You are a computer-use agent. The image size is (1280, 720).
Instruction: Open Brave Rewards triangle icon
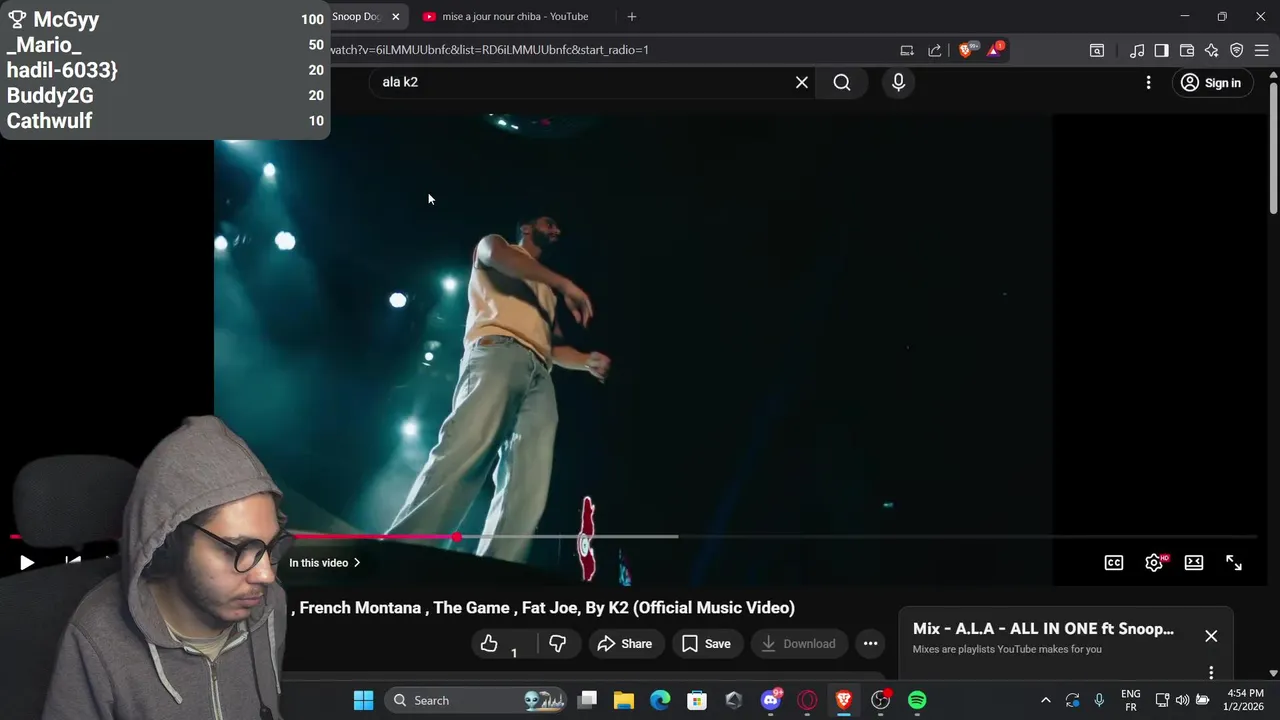click(x=995, y=50)
